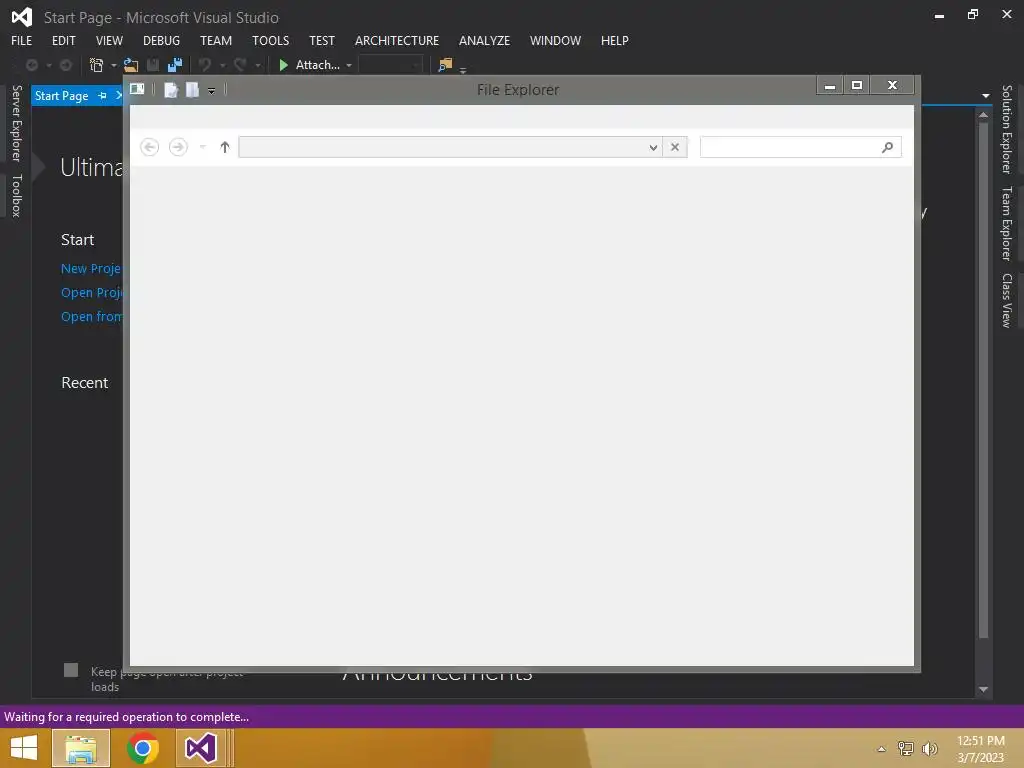
Task: Open the Solution Configurations combo box
Action: [391, 65]
